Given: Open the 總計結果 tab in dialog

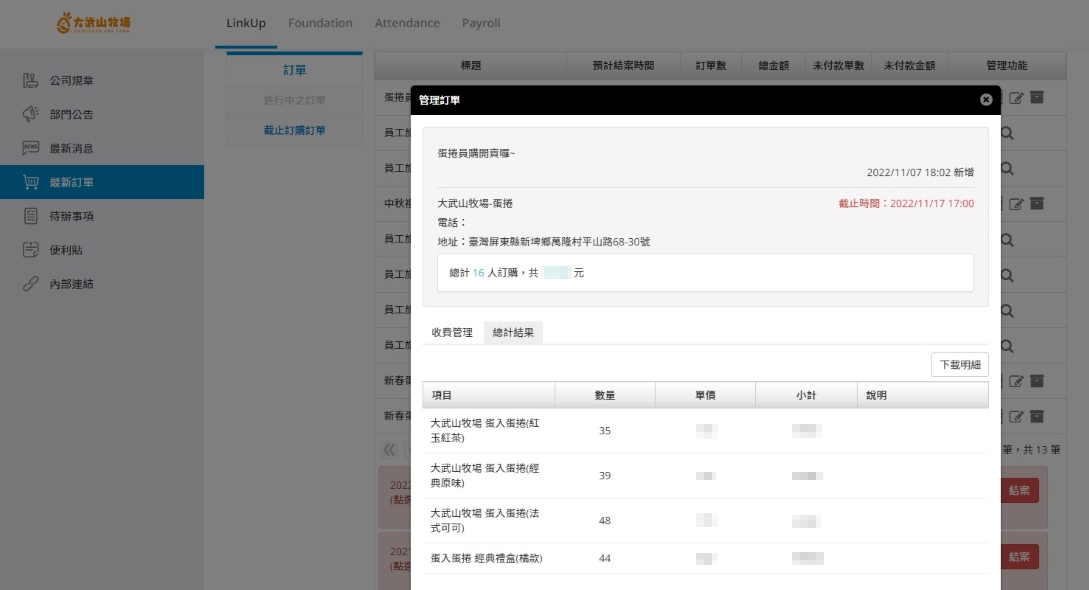Looking at the screenshot, I should click(513, 332).
